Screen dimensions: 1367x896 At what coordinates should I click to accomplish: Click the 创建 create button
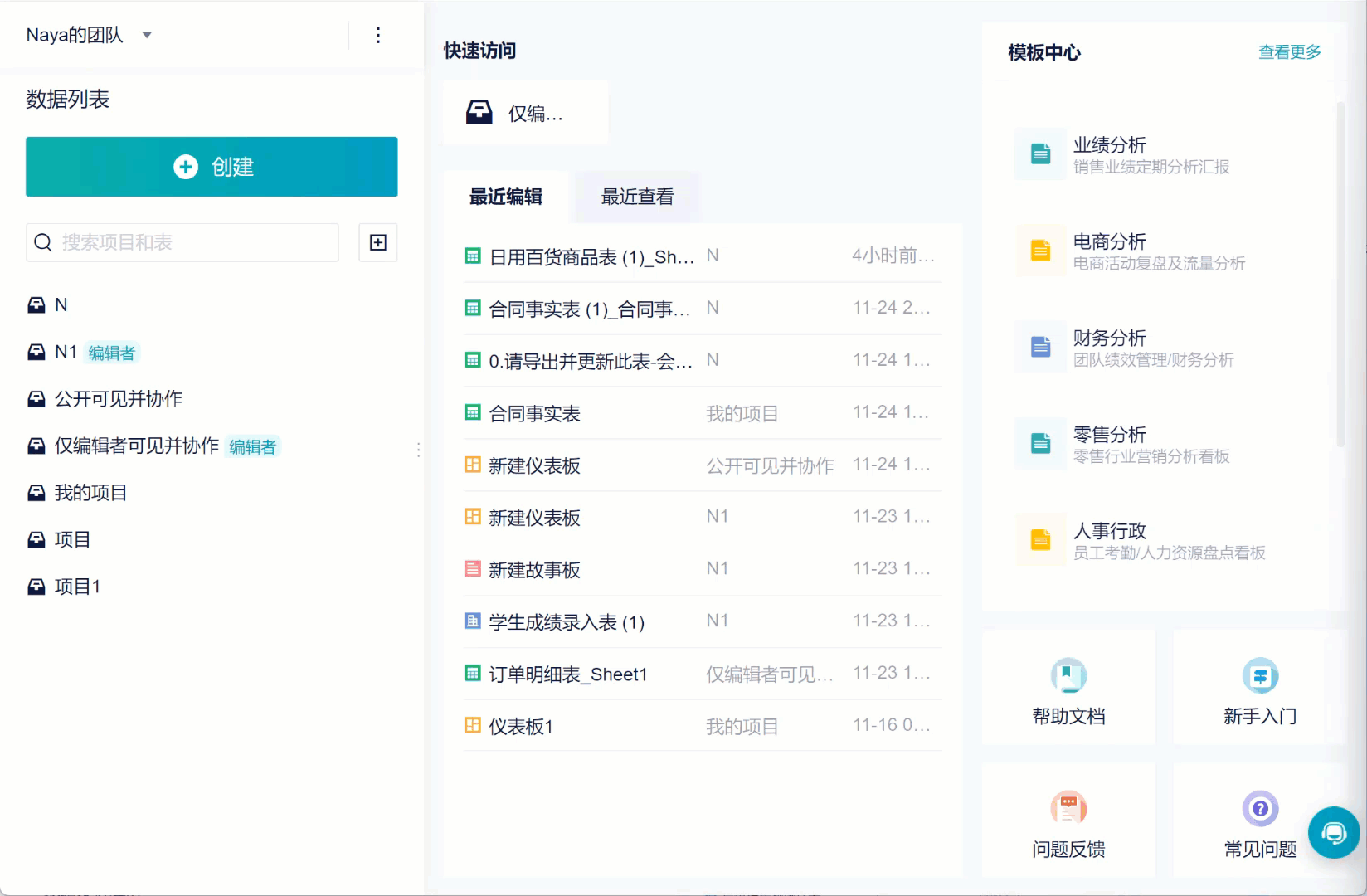pos(212,167)
